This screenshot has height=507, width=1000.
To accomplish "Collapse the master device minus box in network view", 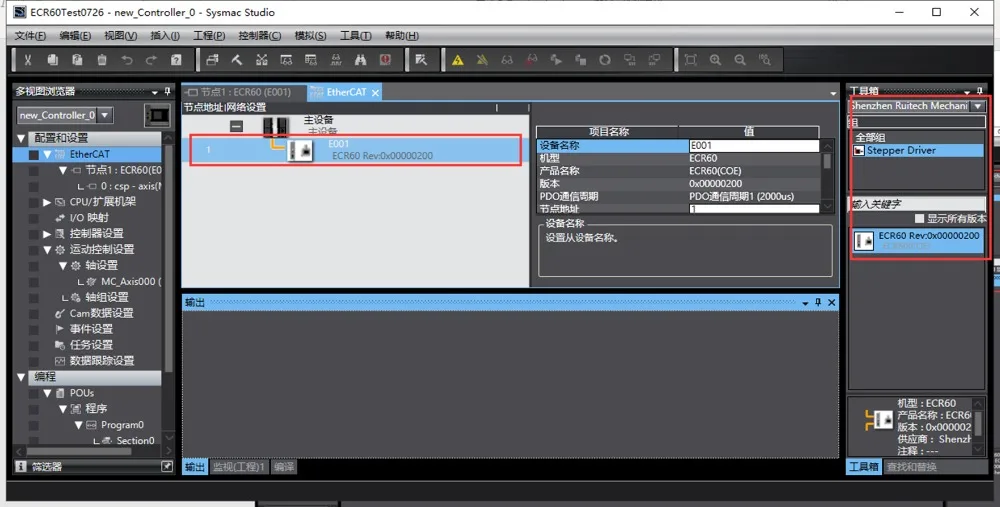I will point(236,126).
